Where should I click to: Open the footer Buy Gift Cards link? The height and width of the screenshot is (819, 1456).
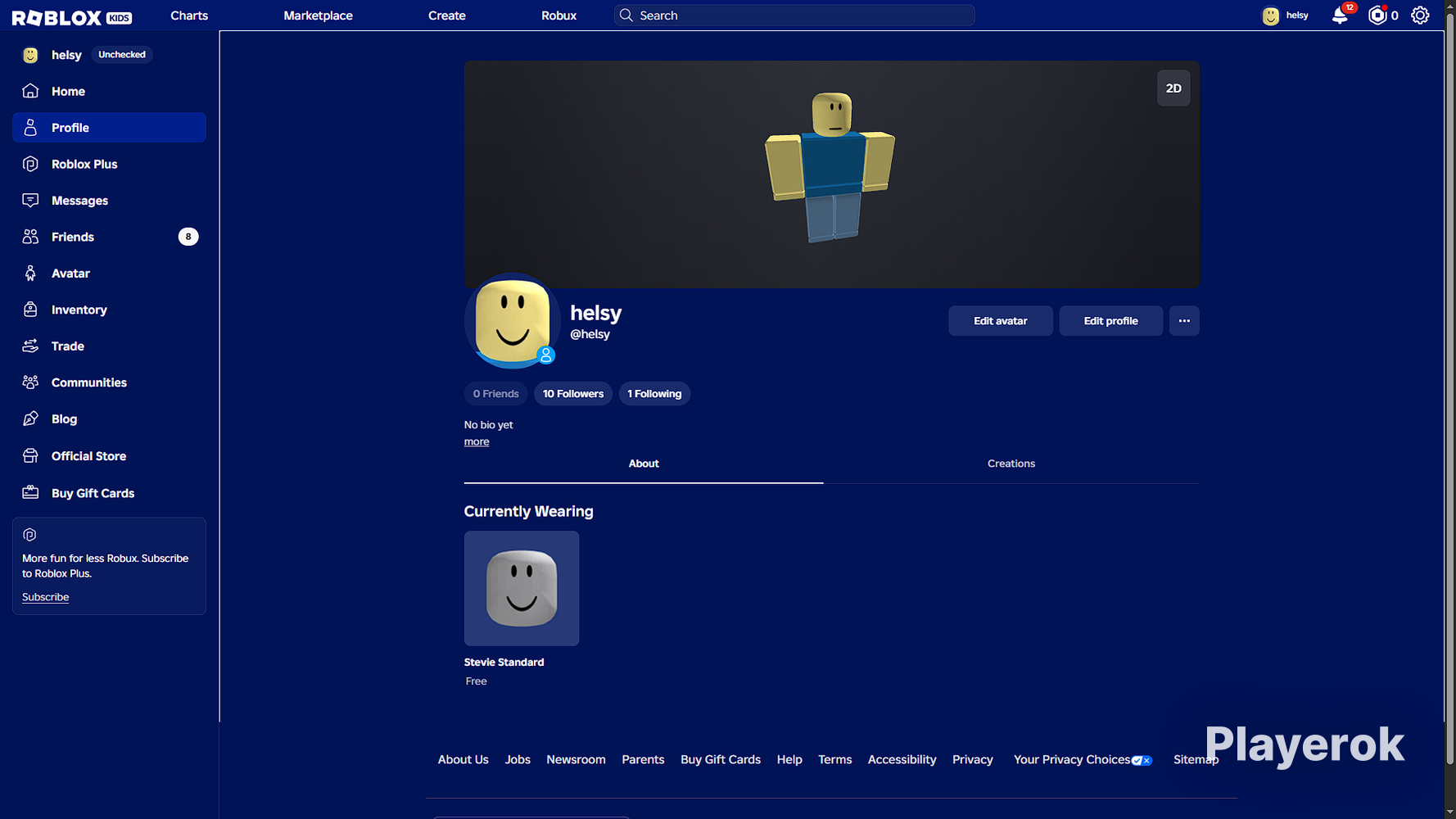(721, 760)
